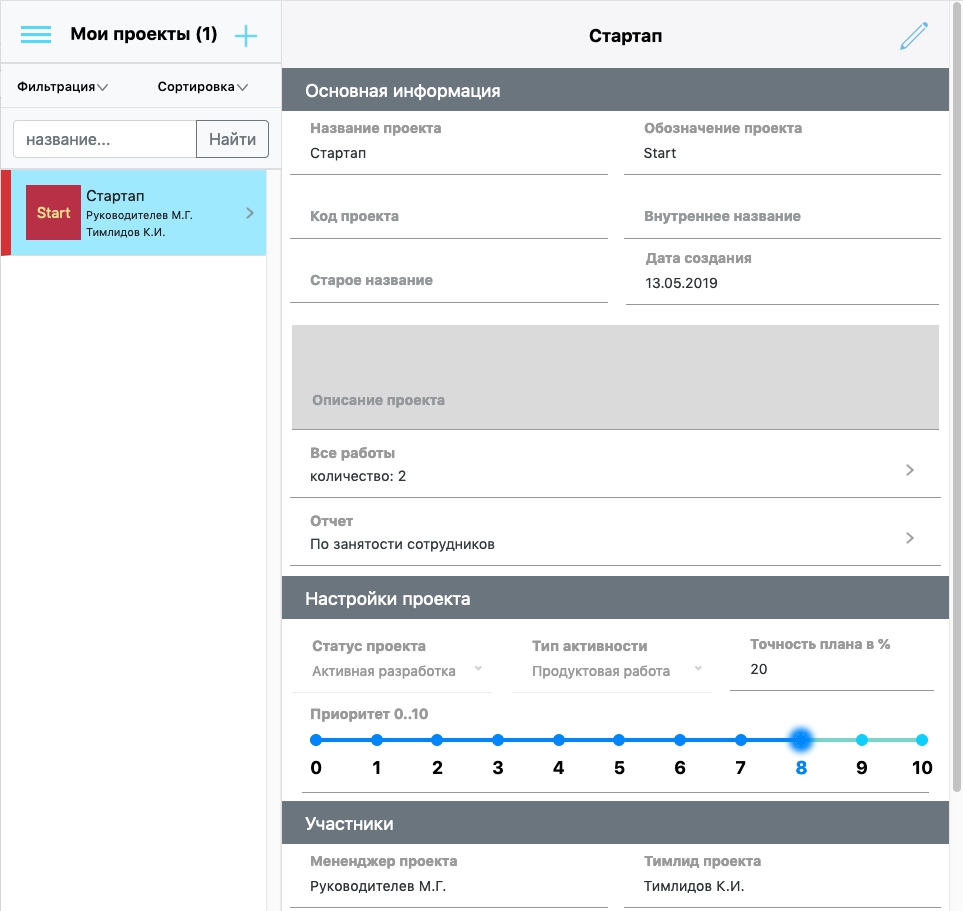Focus the название search input field
The width and height of the screenshot is (963, 911).
pos(104,140)
